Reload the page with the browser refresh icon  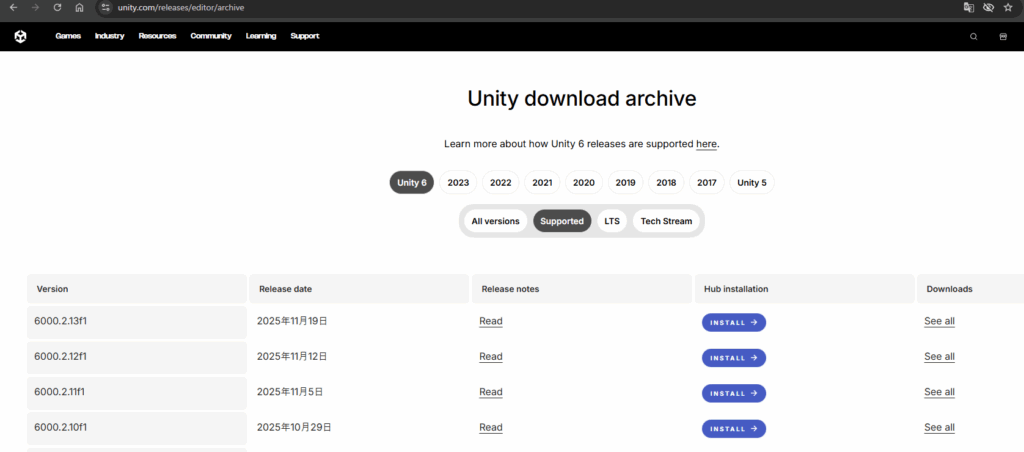[57, 7]
